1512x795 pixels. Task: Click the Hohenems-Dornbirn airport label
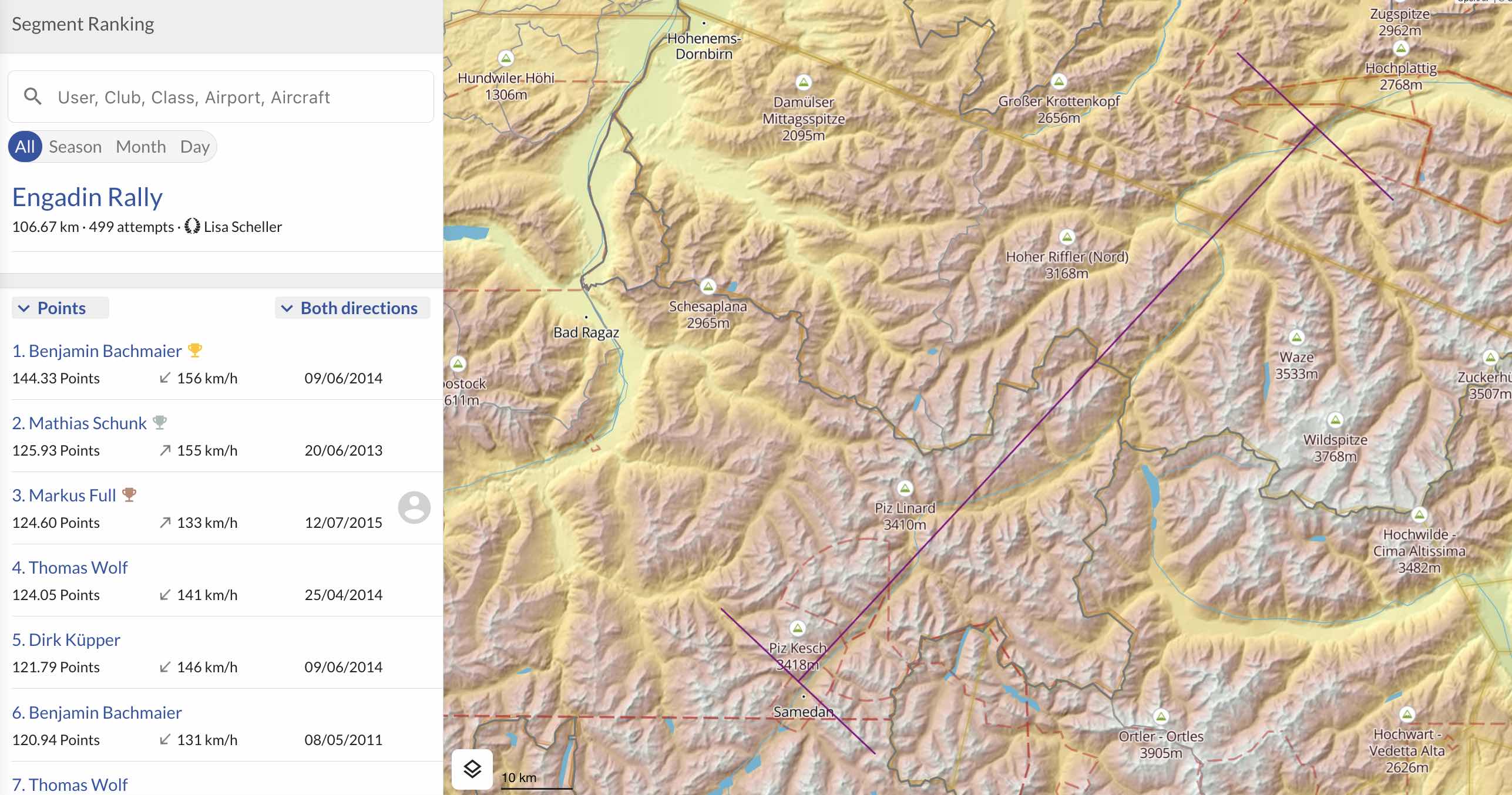coord(704,46)
